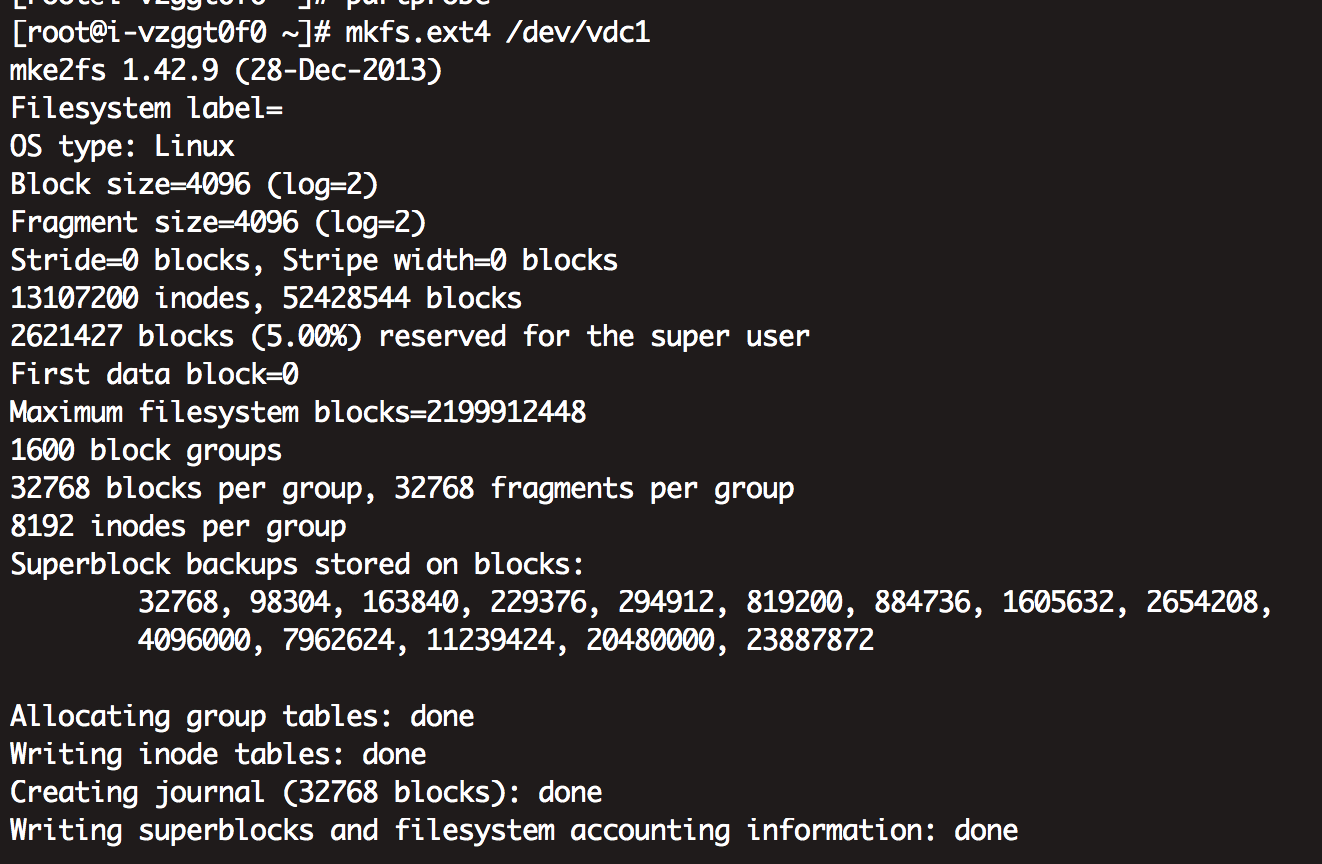1322x864 pixels.
Task: Click the mkfs.ext4 /dev/vdc1 command text
Action: point(497,33)
